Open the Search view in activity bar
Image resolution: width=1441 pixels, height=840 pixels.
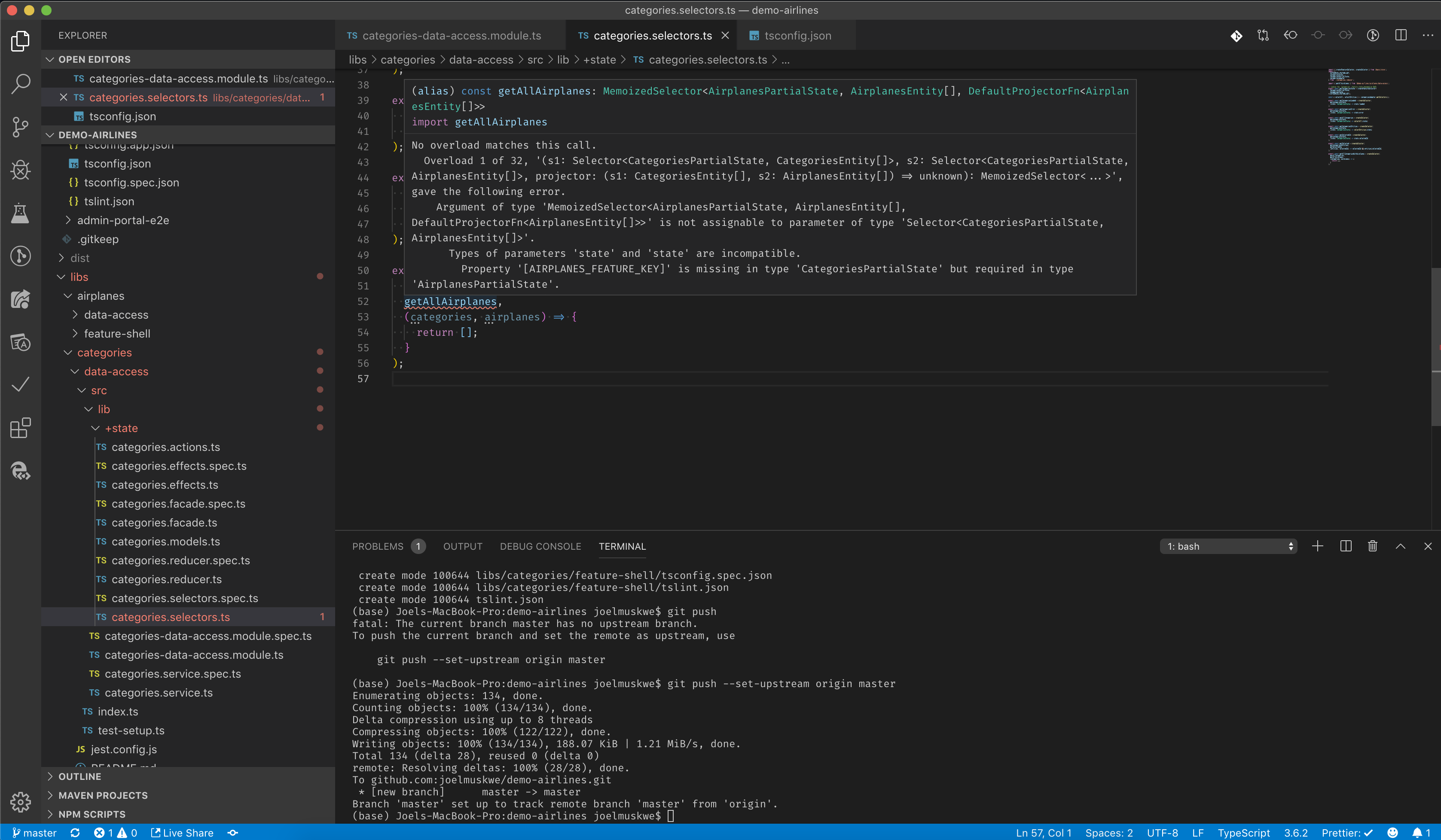coord(21,83)
